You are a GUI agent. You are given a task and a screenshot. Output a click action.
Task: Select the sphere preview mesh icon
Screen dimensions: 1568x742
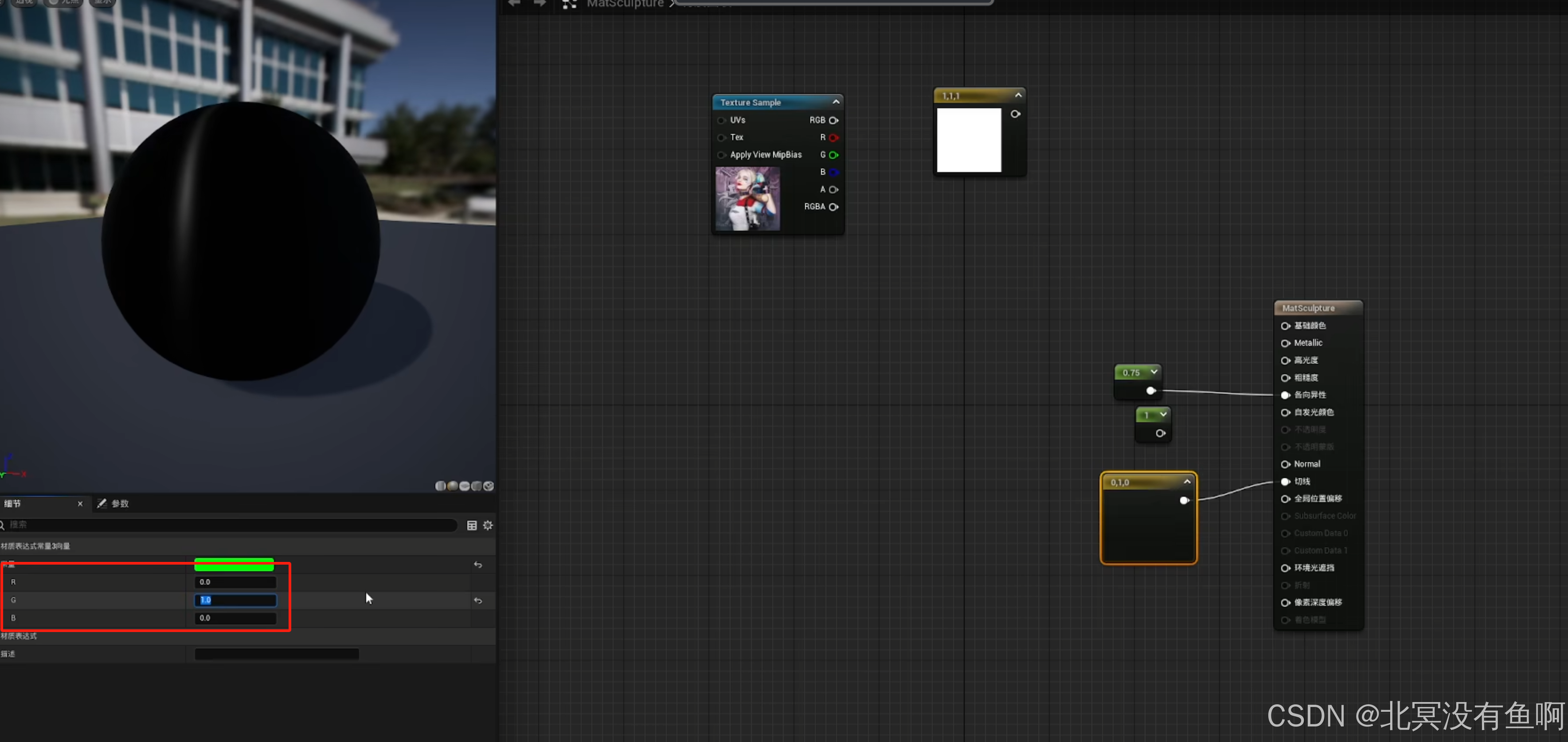pos(452,486)
